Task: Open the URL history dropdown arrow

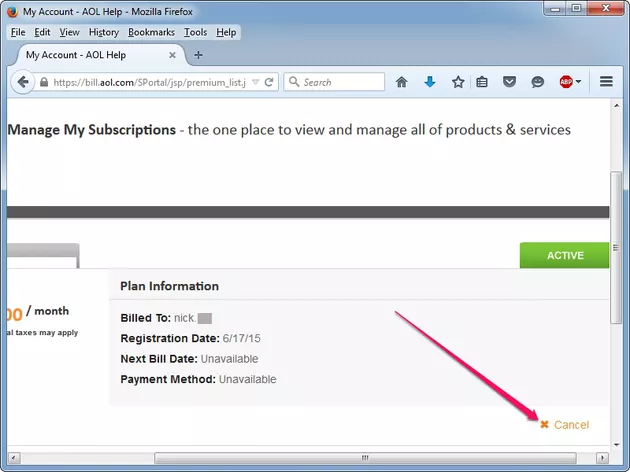Action: click(x=255, y=82)
